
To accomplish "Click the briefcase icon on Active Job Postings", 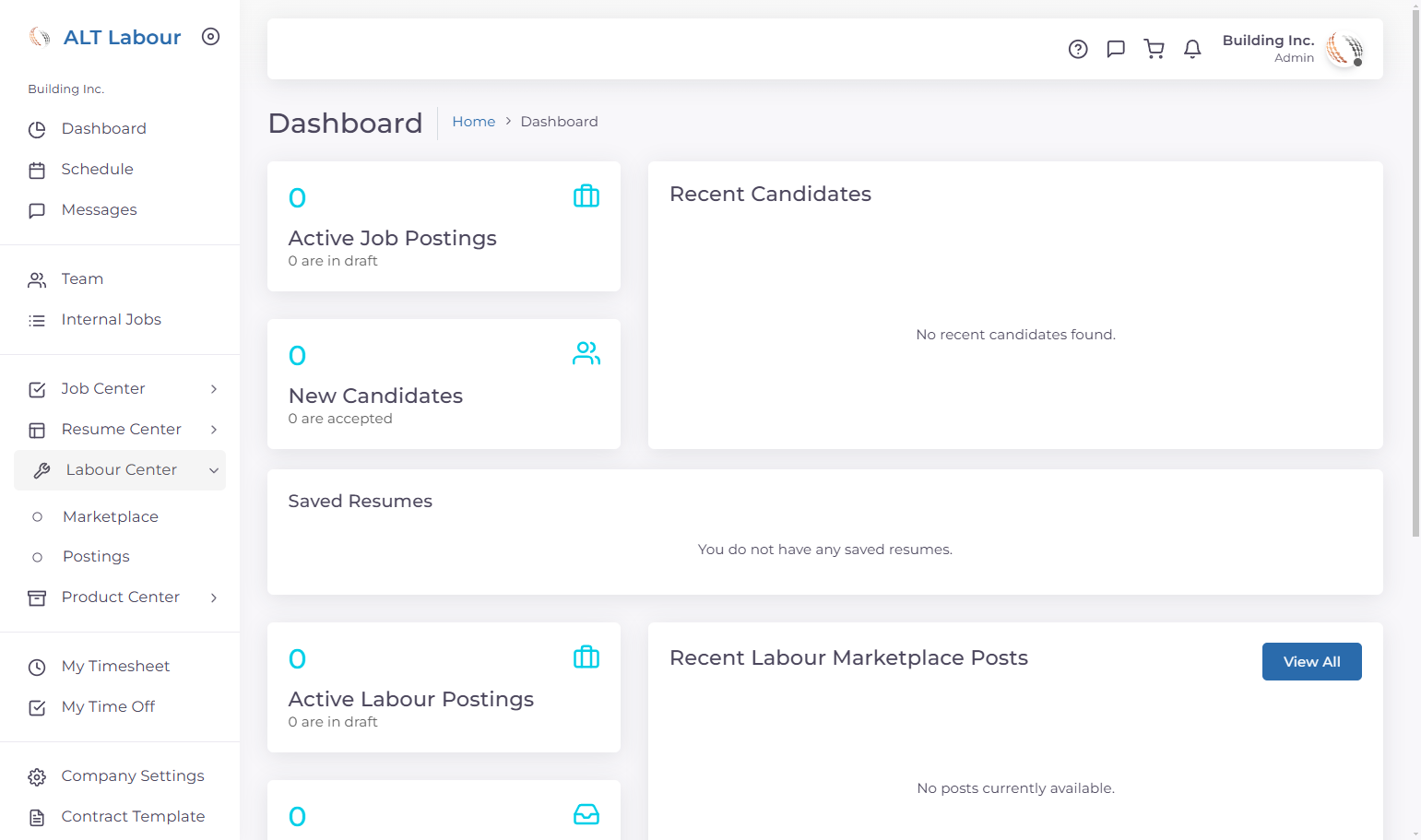I will tap(586, 196).
